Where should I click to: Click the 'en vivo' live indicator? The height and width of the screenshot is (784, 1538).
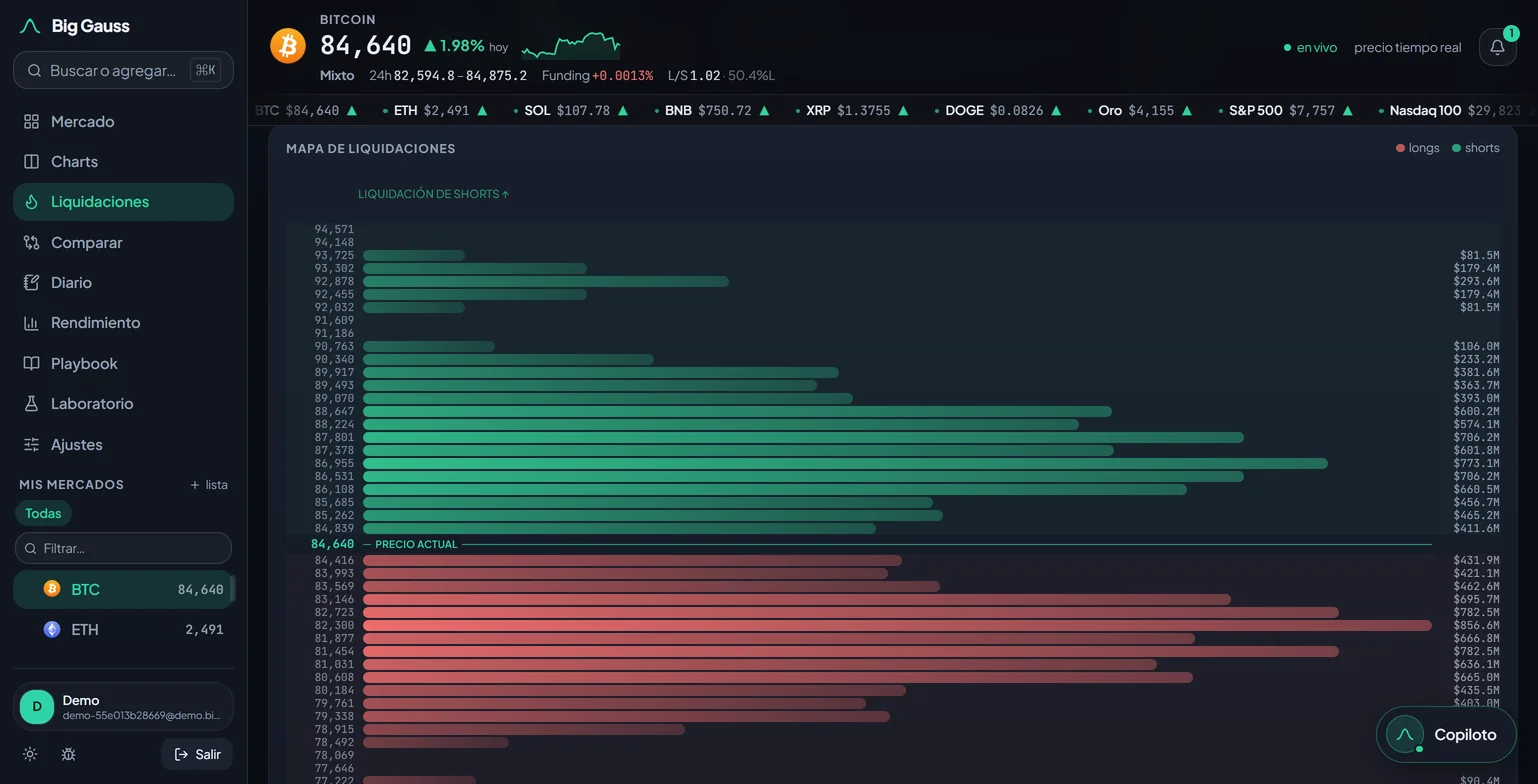click(x=1310, y=47)
